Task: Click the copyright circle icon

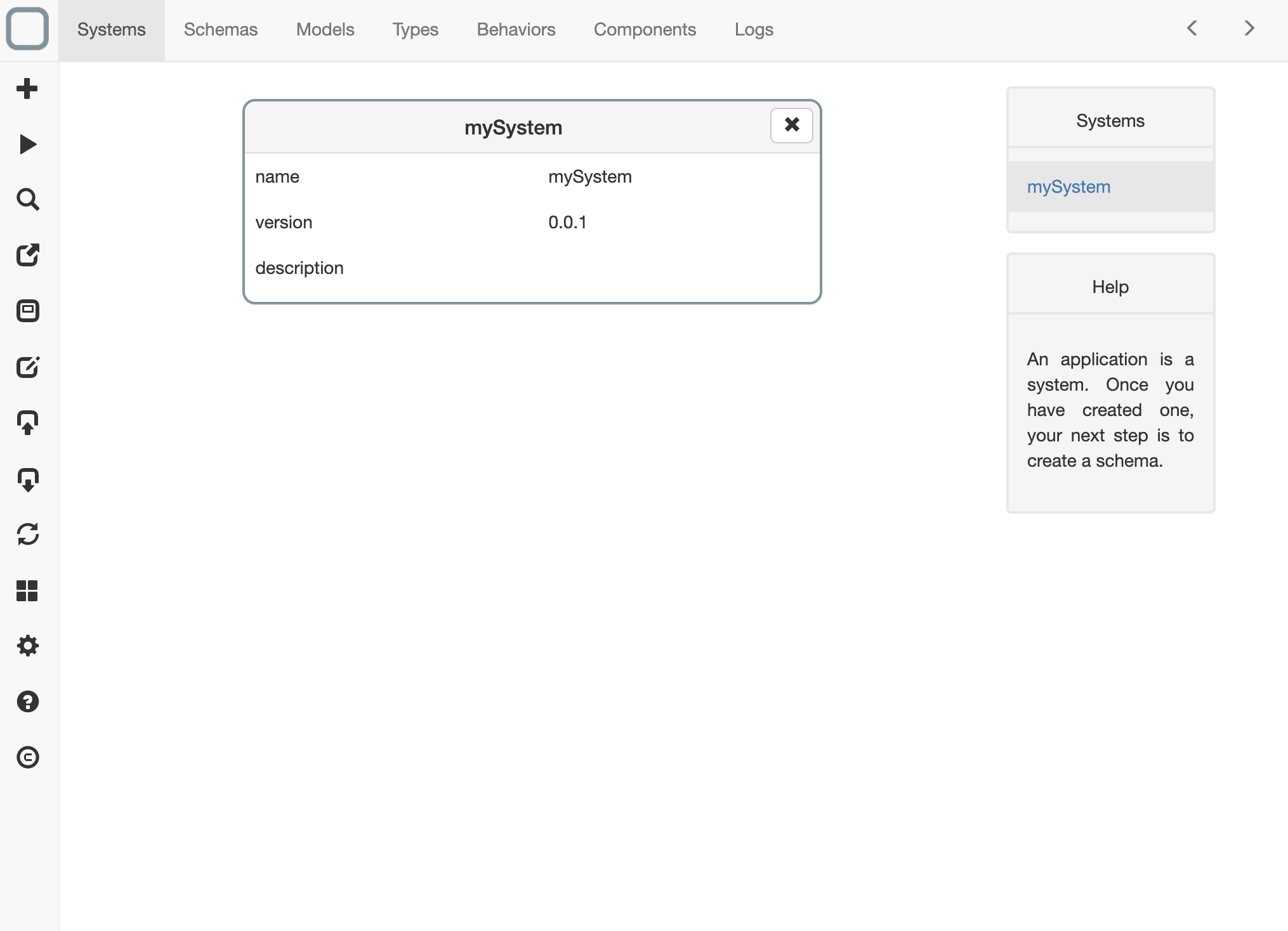Action: click(27, 757)
